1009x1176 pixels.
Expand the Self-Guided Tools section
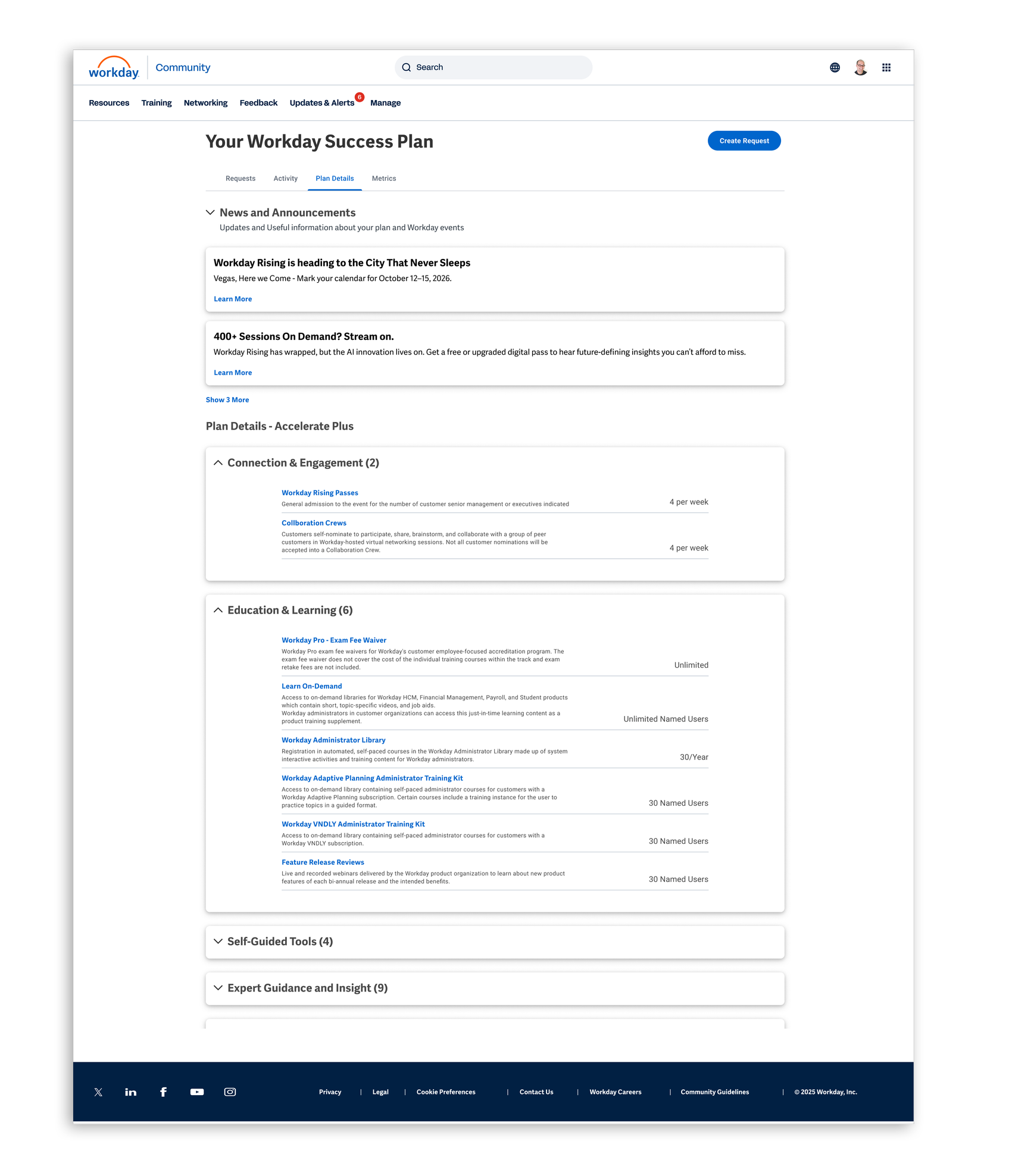(x=218, y=942)
